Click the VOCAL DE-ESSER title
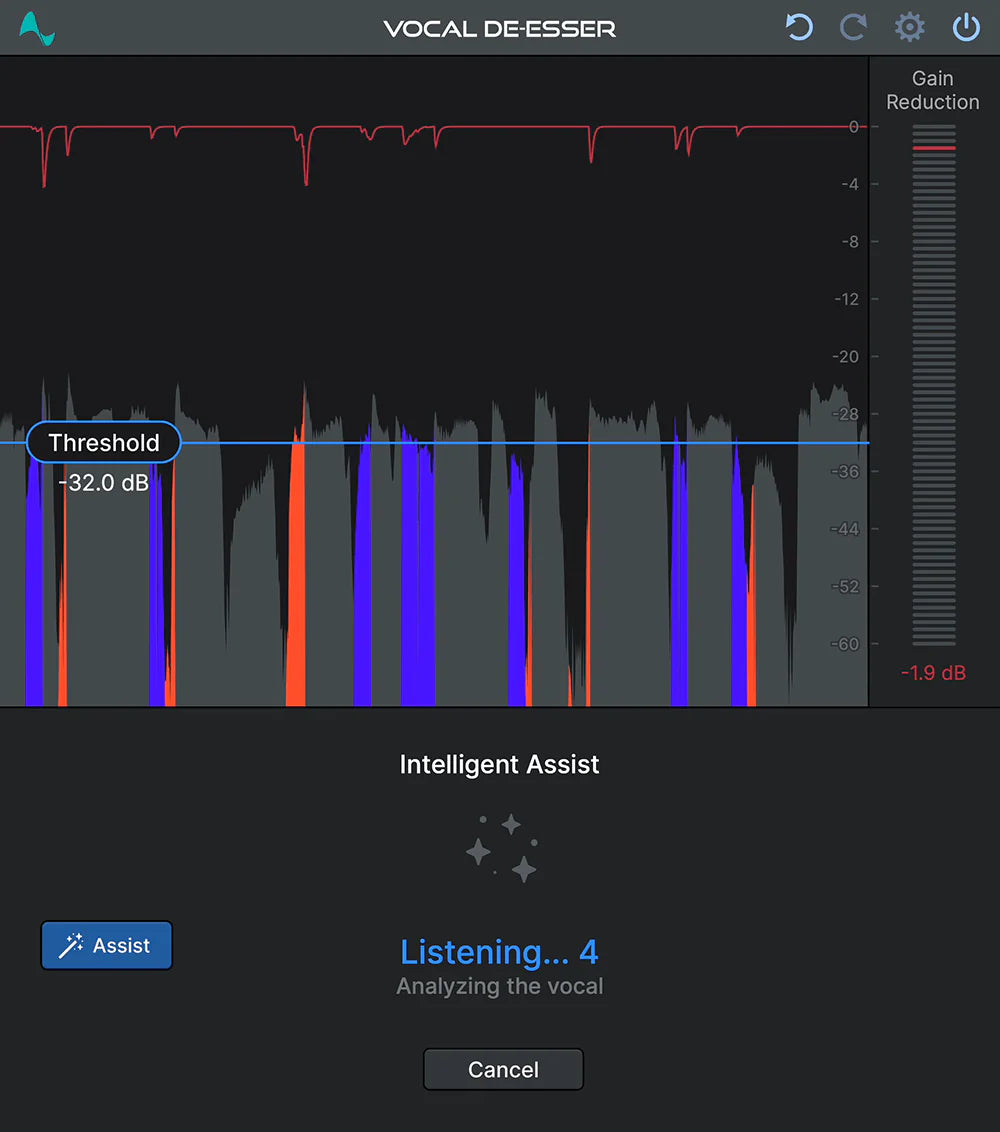The height and width of the screenshot is (1132, 1000). click(x=499, y=27)
